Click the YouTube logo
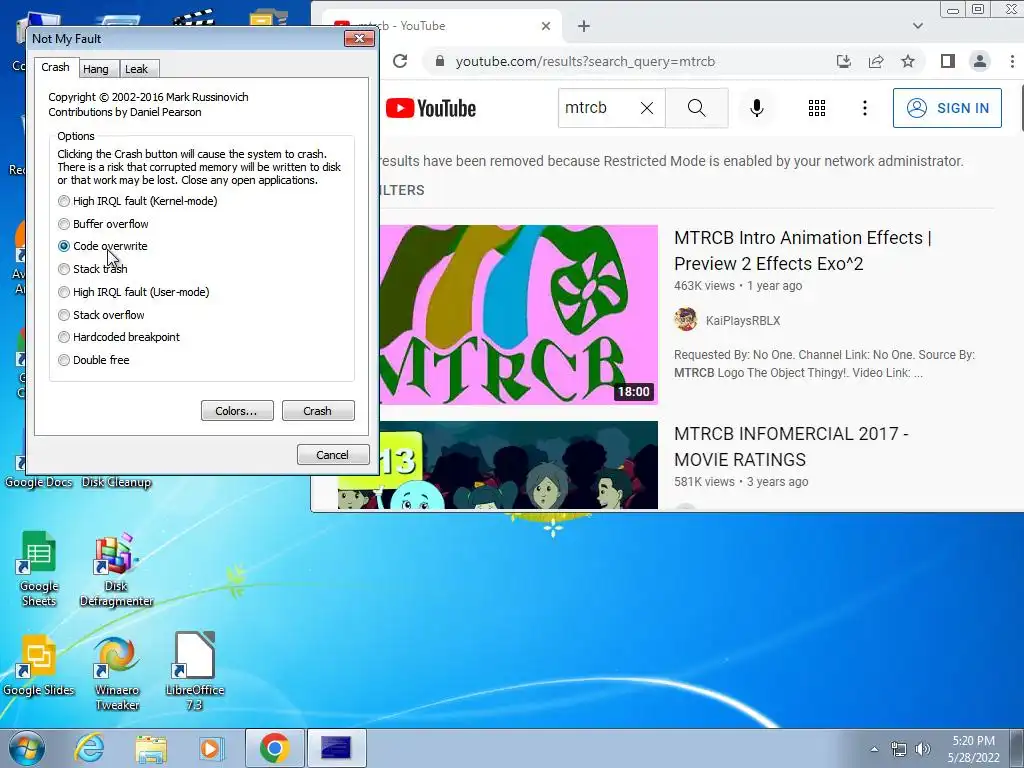Viewport: 1024px width, 768px height. [x=431, y=108]
